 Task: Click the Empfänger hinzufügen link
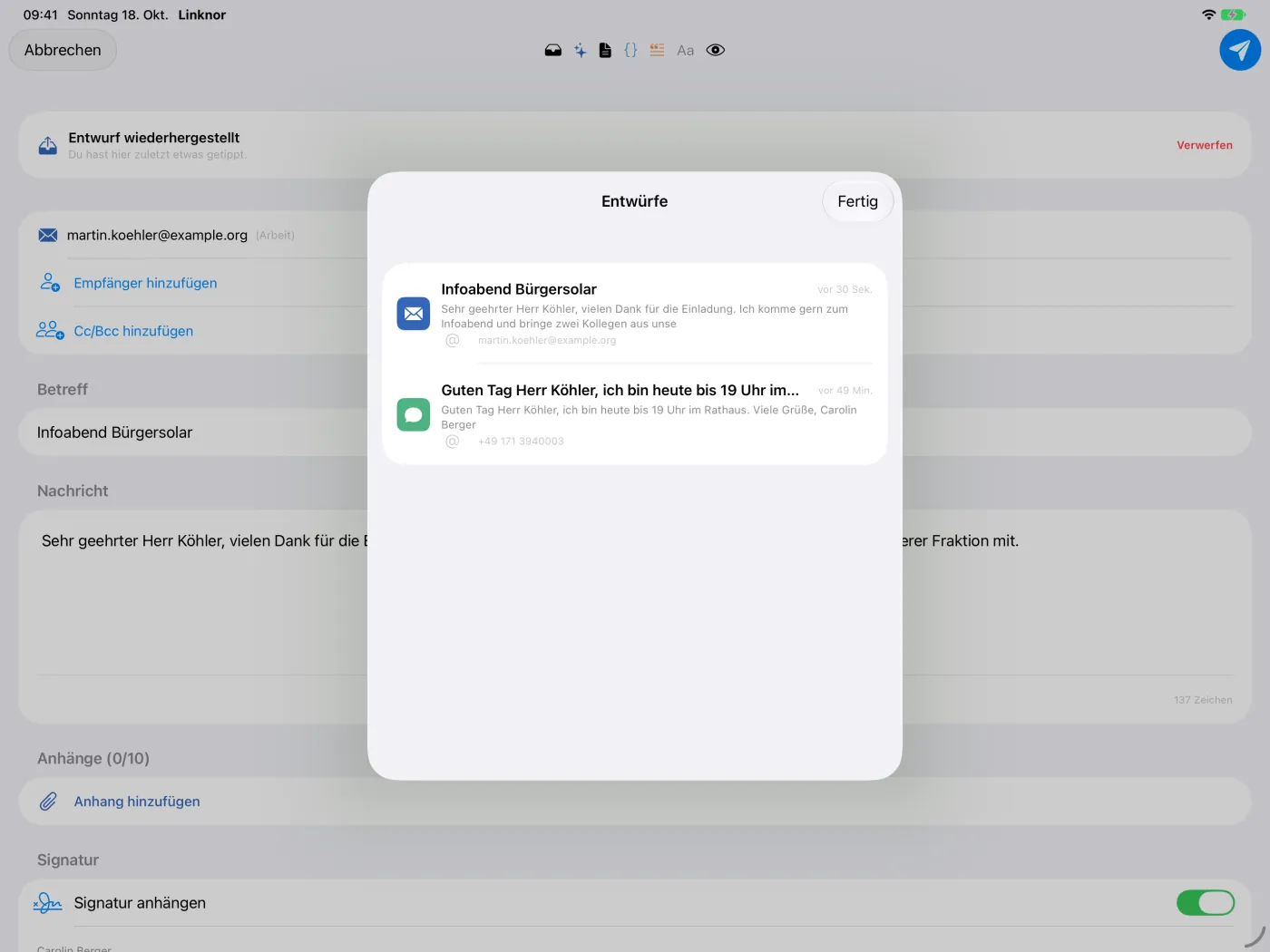point(145,283)
